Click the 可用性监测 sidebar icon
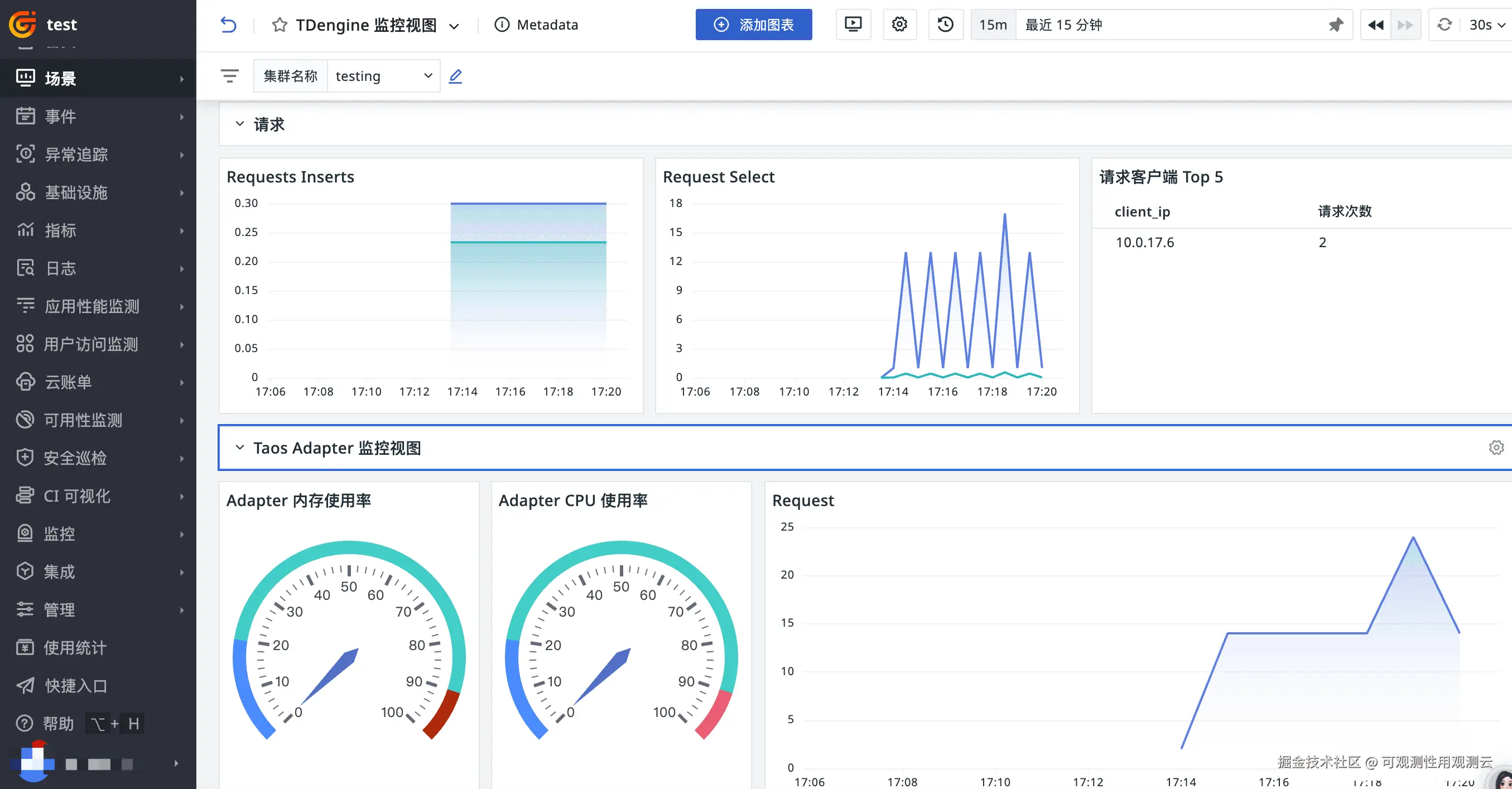Image resolution: width=1512 pixels, height=789 pixels. pyautogui.click(x=25, y=420)
